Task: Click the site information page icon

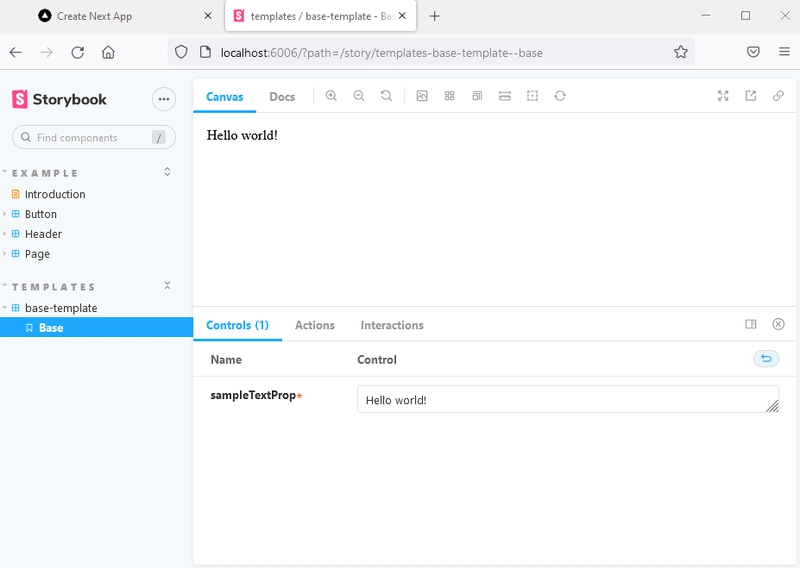Action: point(205,52)
